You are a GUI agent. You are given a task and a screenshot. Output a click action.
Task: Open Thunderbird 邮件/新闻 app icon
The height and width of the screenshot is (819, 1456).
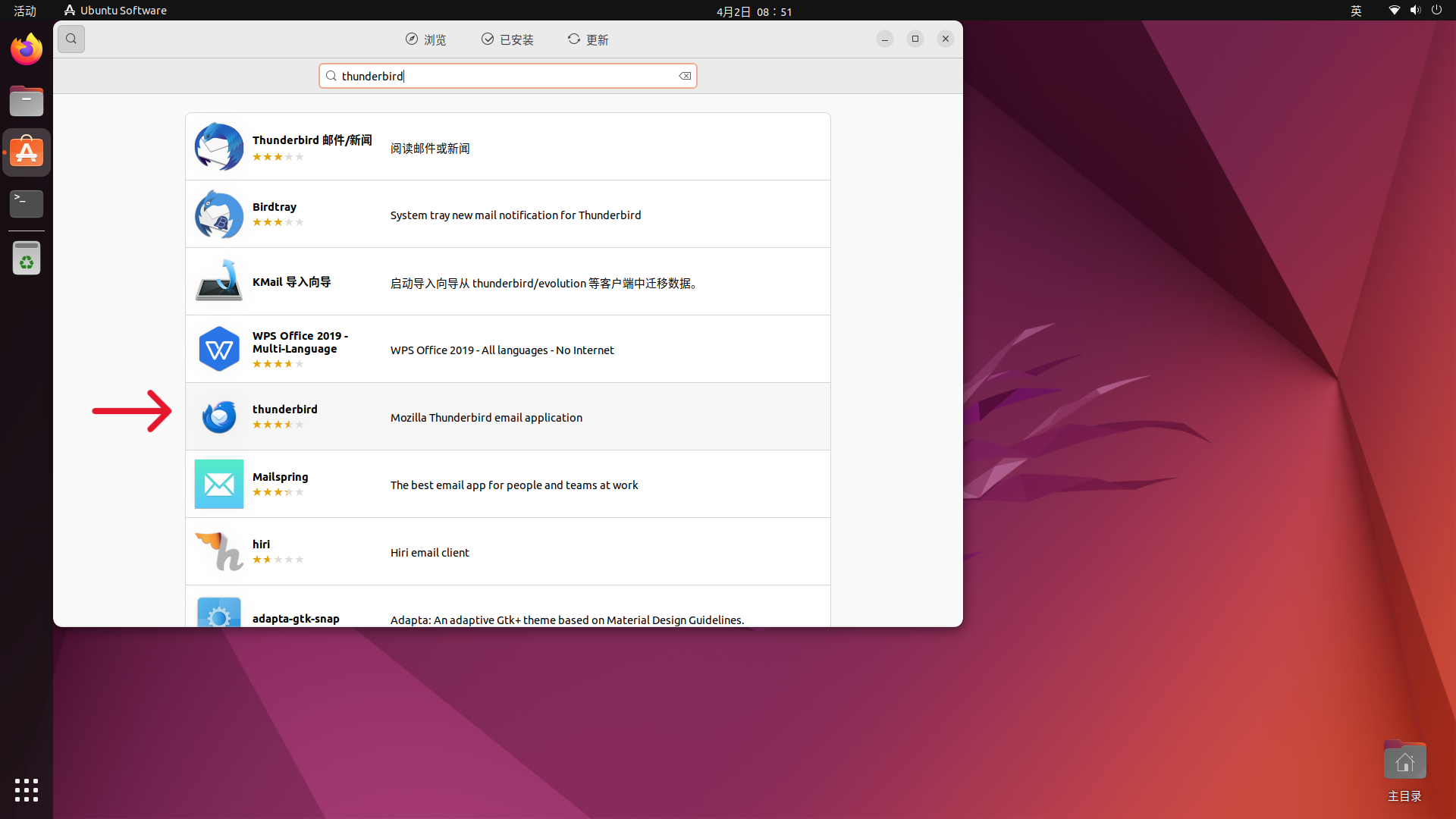point(218,147)
